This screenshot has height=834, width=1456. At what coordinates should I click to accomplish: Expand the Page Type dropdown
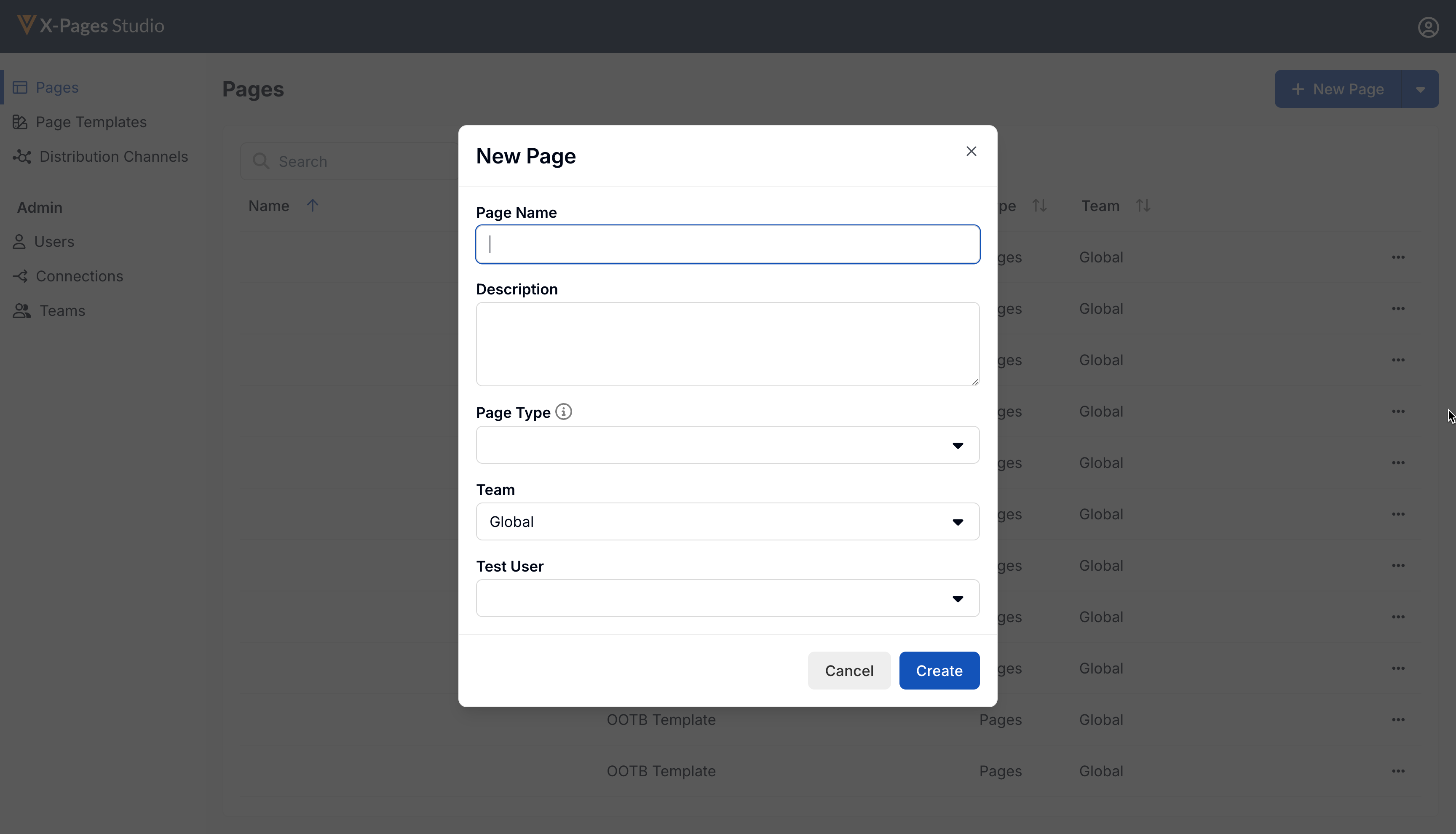[x=728, y=445]
